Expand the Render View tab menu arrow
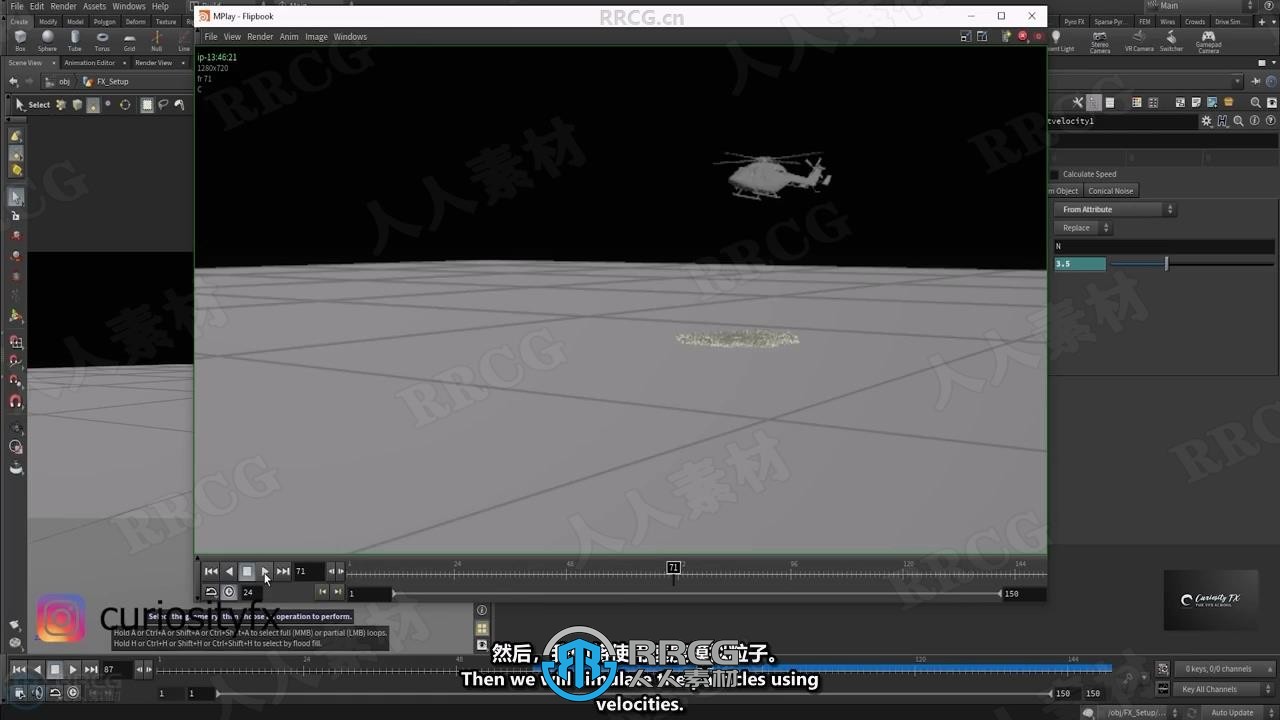This screenshot has width=1280, height=720. [181, 63]
